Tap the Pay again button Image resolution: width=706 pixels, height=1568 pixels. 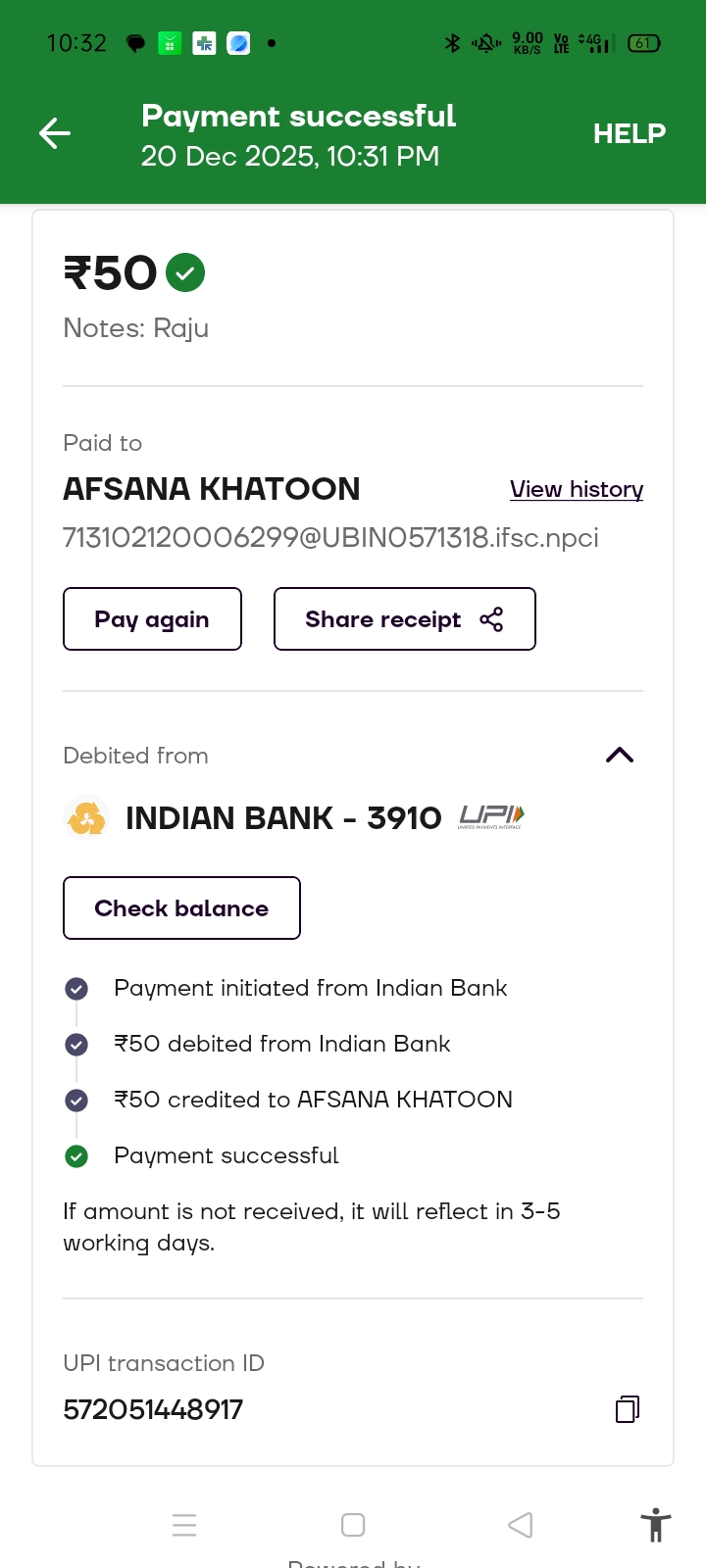point(152,619)
